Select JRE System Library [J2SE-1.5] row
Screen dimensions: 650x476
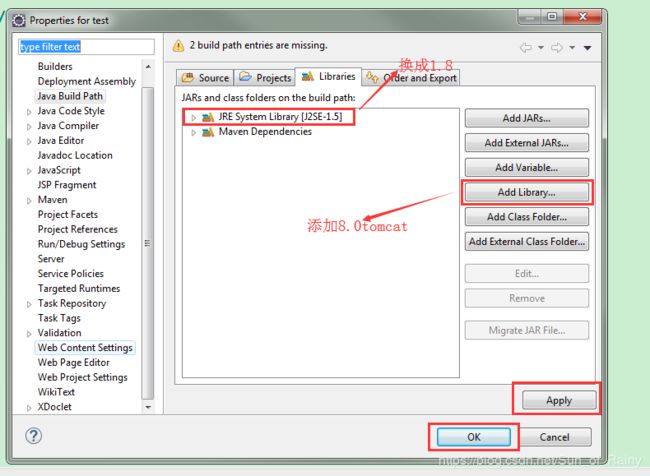point(320,117)
